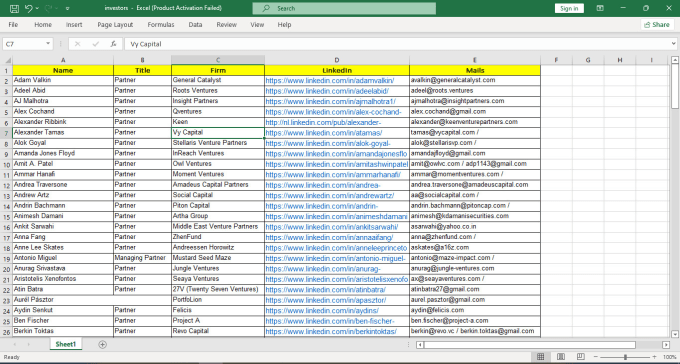Undo the last action
Viewport: 680px width, 364px height.
(x=29, y=8)
